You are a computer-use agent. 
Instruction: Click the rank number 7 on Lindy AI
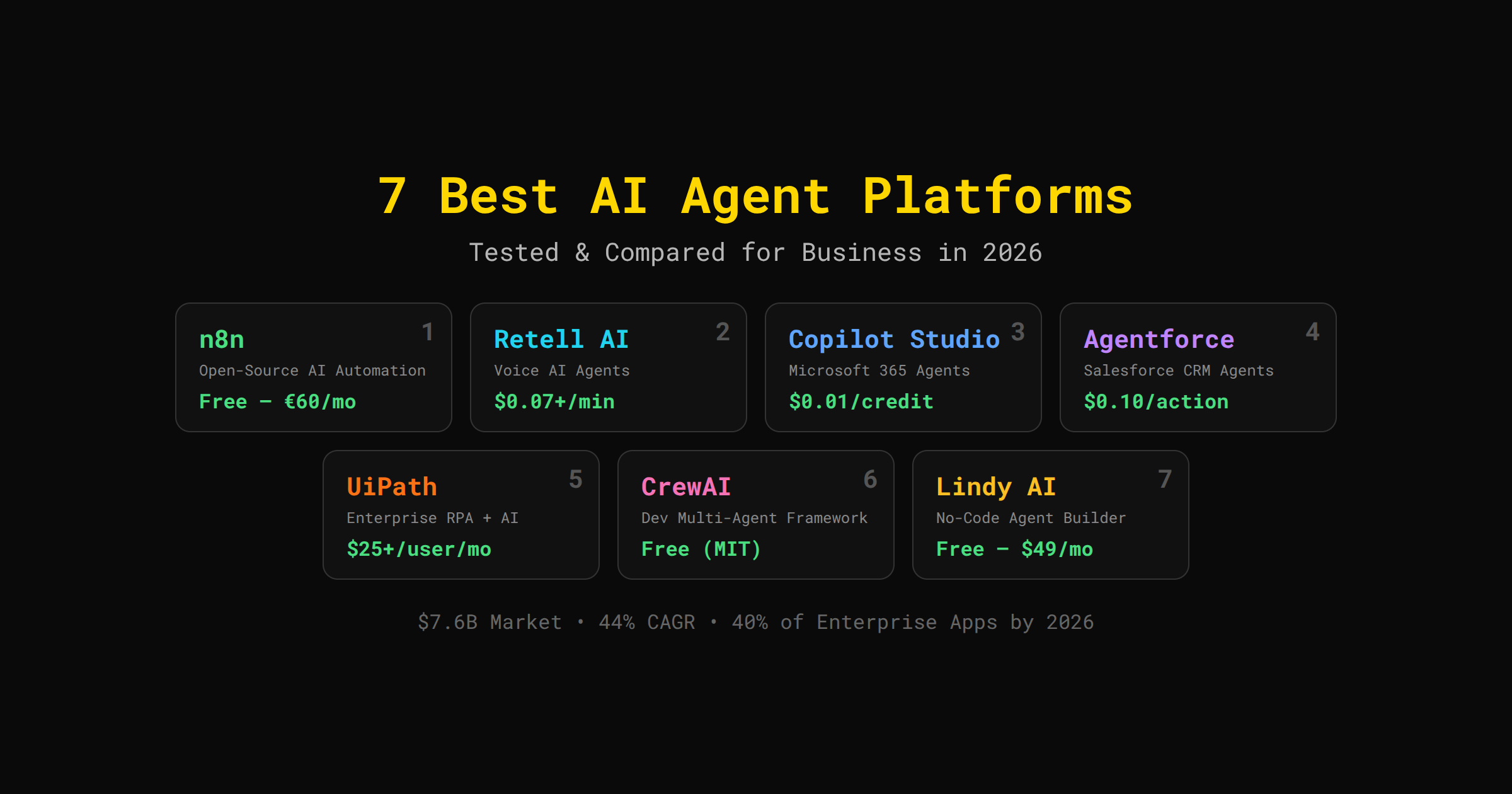pyautogui.click(x=1165, y=479)
